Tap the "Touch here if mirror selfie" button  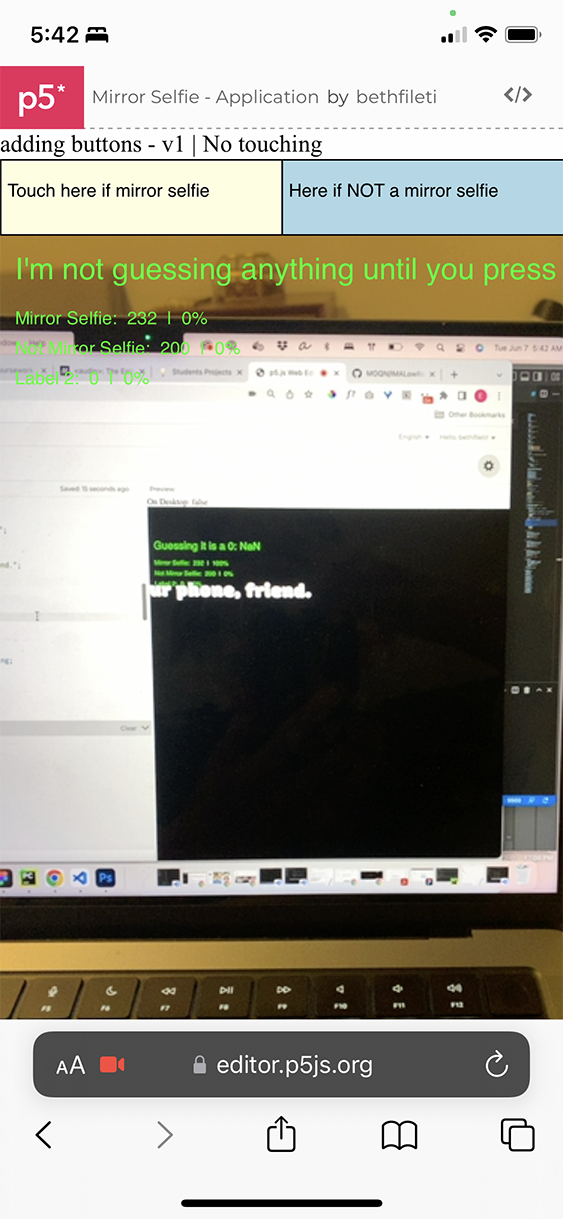click(x=141, y=197)
